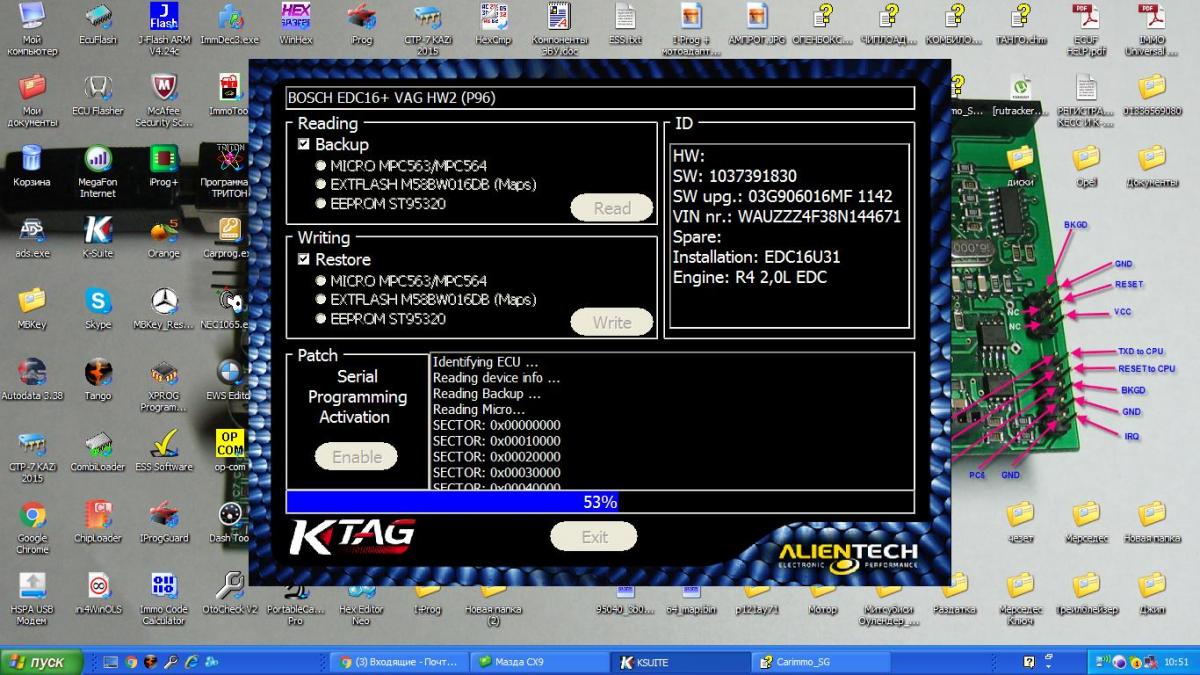Open the Google Chrome desktop shortcut
The width and height of the screenshot is (1200, 675).
pyautogui.click(x=32, y=516)
